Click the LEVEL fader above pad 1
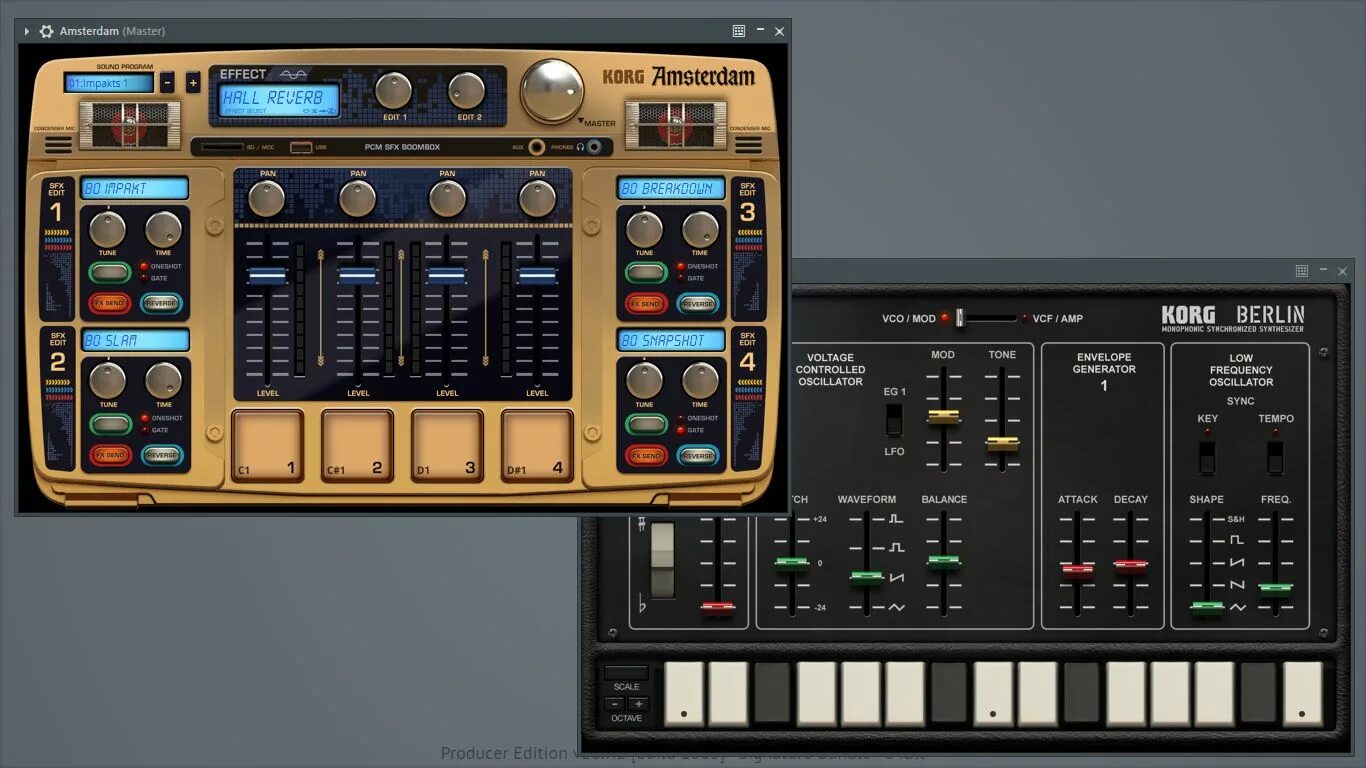The height and width of the screenshot is (768, 1366). [x=267, y=275]
